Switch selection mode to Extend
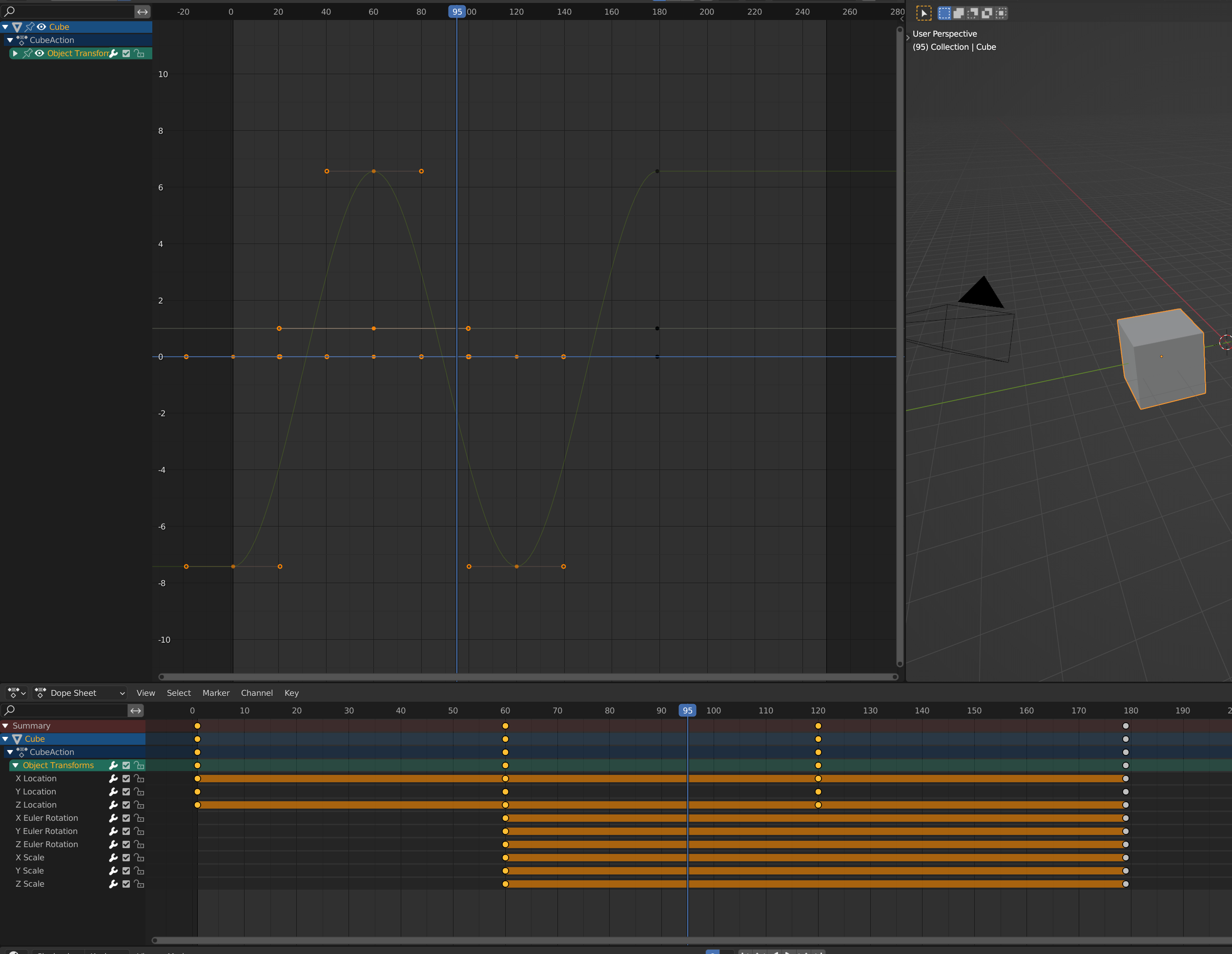The image size is (1232, 954). click(x=959, y=13)
